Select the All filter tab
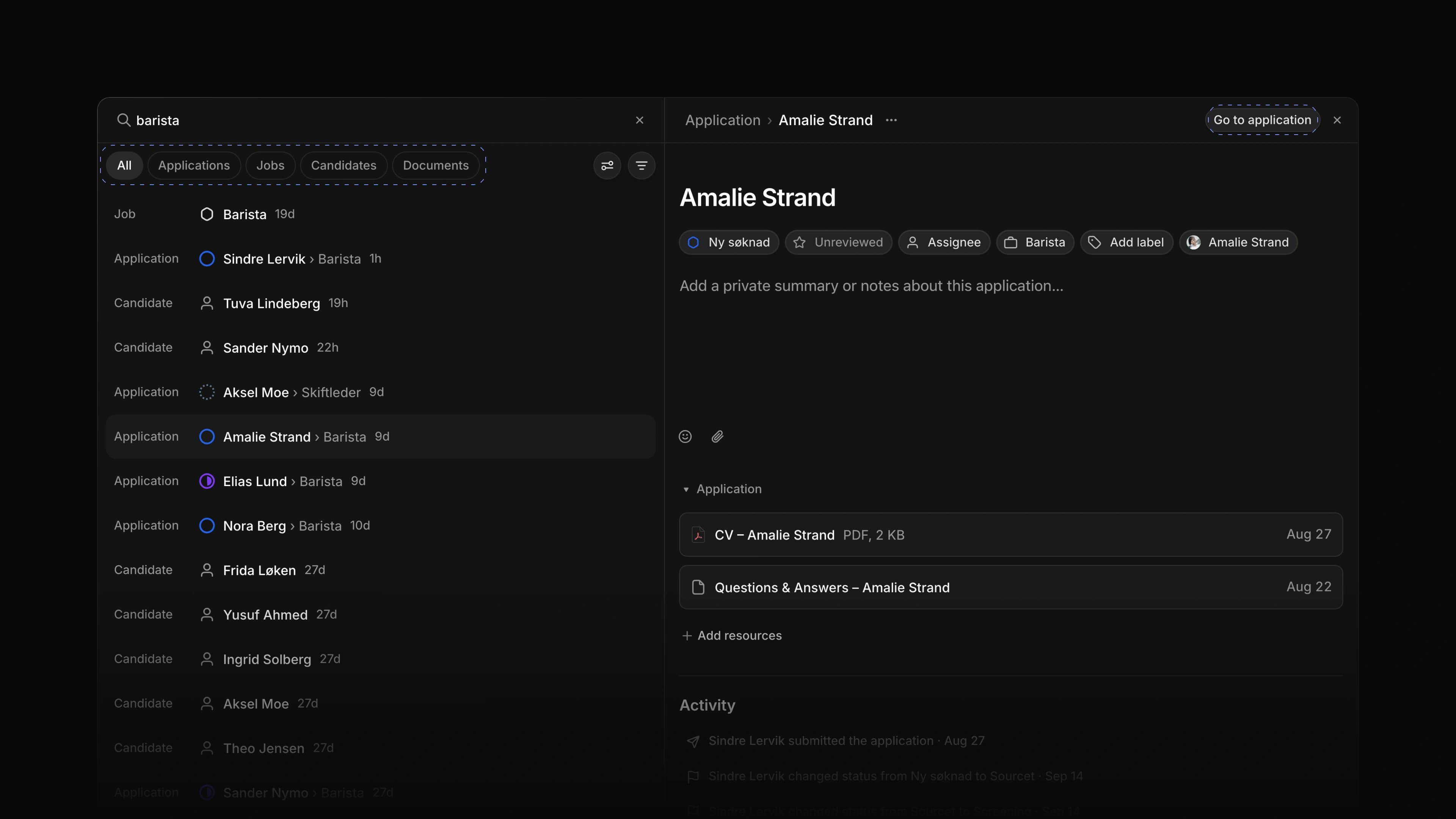Image resolution: width=1456 pixels, height=819 pixels. click(x=124, y=166)
